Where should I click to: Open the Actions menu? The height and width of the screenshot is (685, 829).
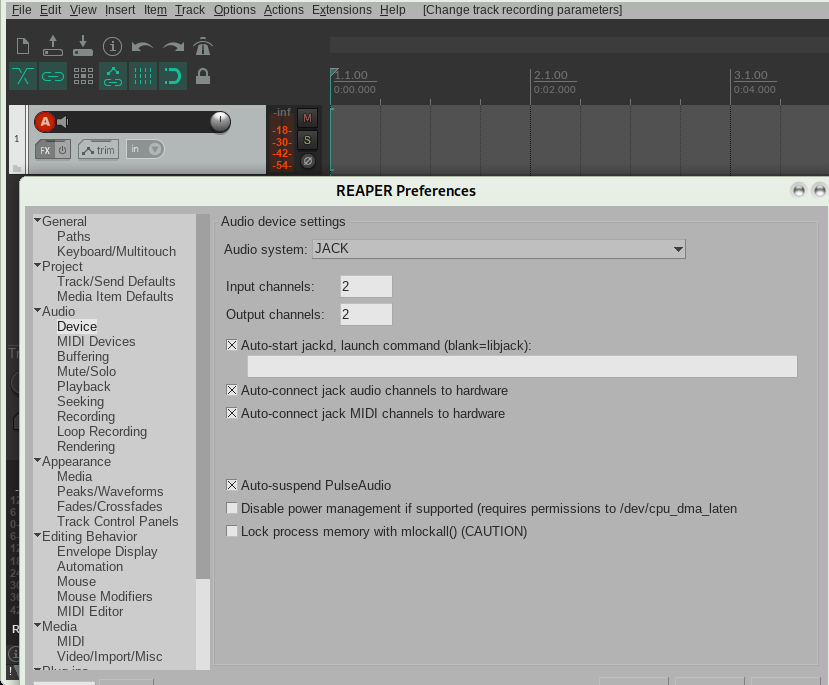point(284,10)
